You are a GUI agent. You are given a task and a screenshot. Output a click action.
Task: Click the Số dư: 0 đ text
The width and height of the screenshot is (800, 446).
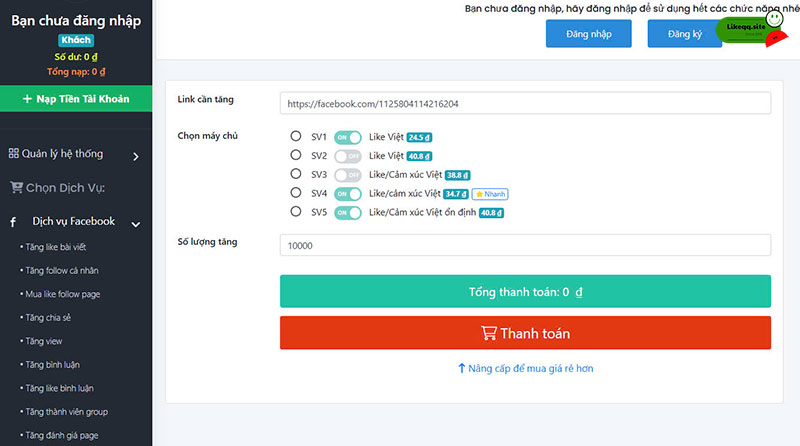(76, 57)
